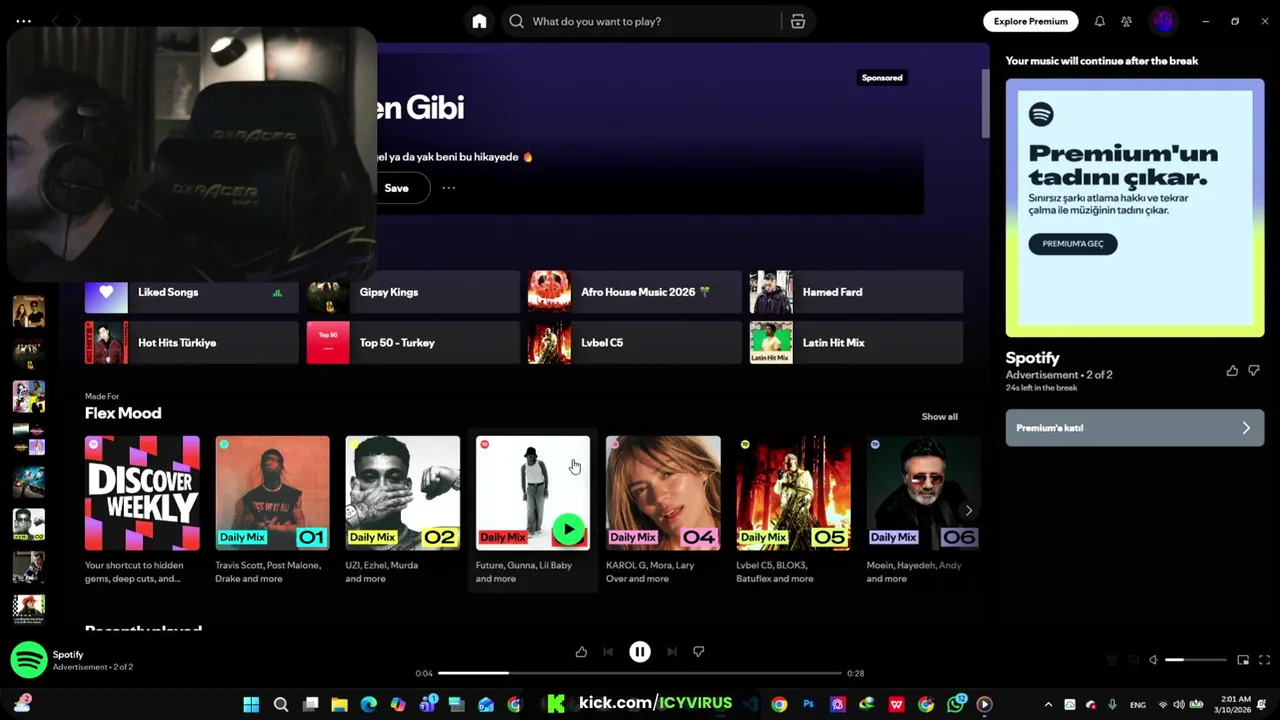Open the three-dot app menu top left
The image size is (1280, 720).
(24, 21)
